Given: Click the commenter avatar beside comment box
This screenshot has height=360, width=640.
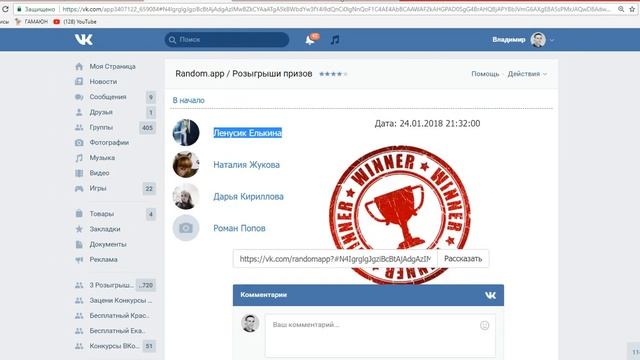Looking at the screenshot, I should (250, 323).
